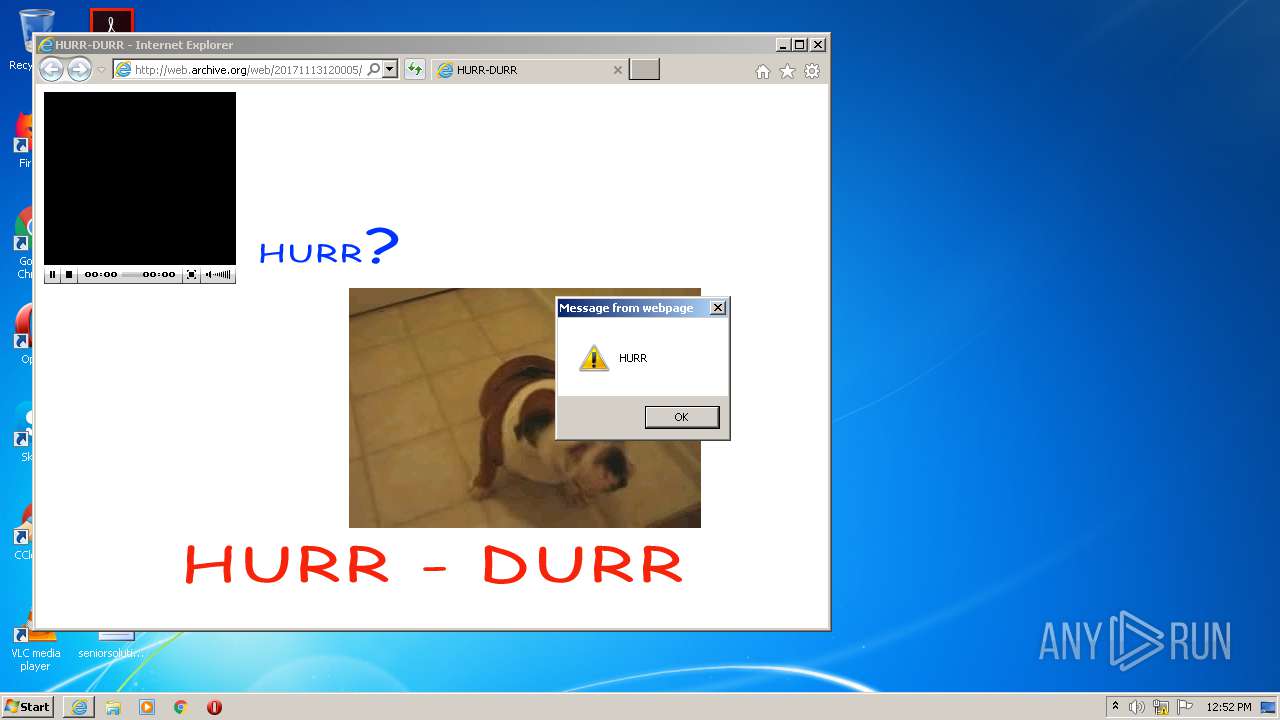This screenshot has width=1280, height=720.
Task: Click the address bar search magnifier
Action: pos(374,69)
